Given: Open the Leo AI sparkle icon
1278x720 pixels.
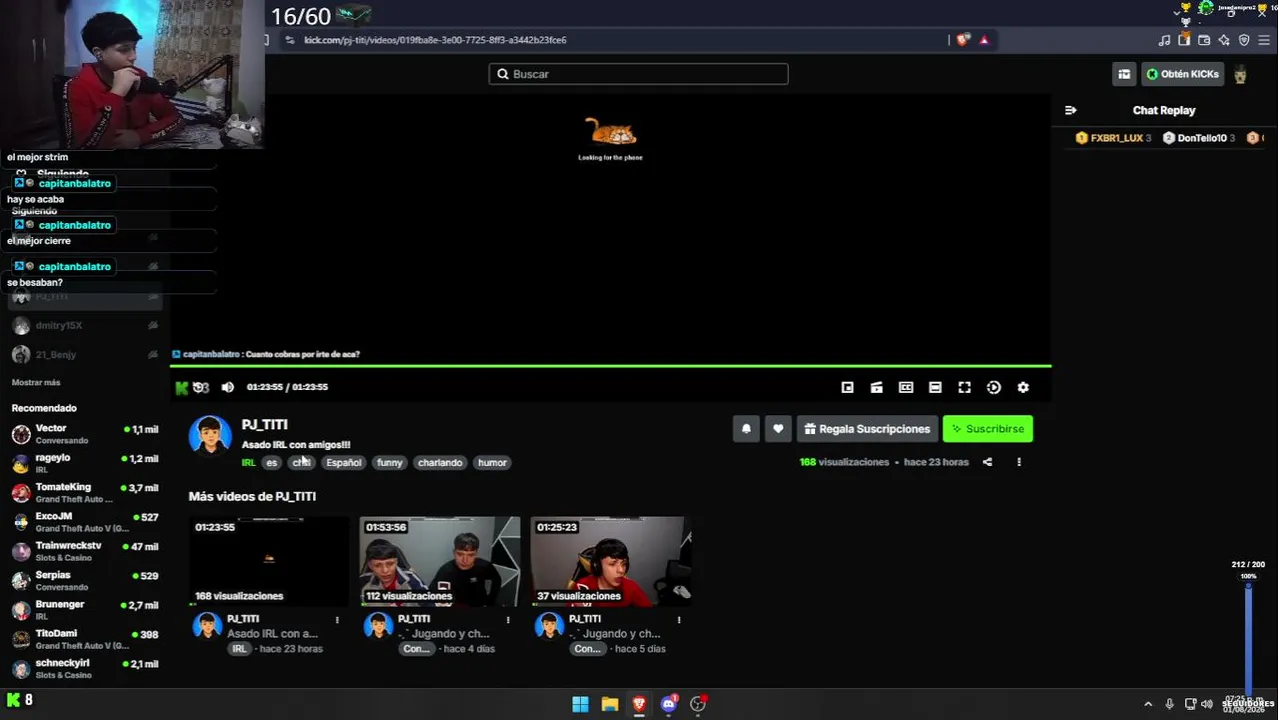Looking at the screenshot, I should (x=1224, y=40).
